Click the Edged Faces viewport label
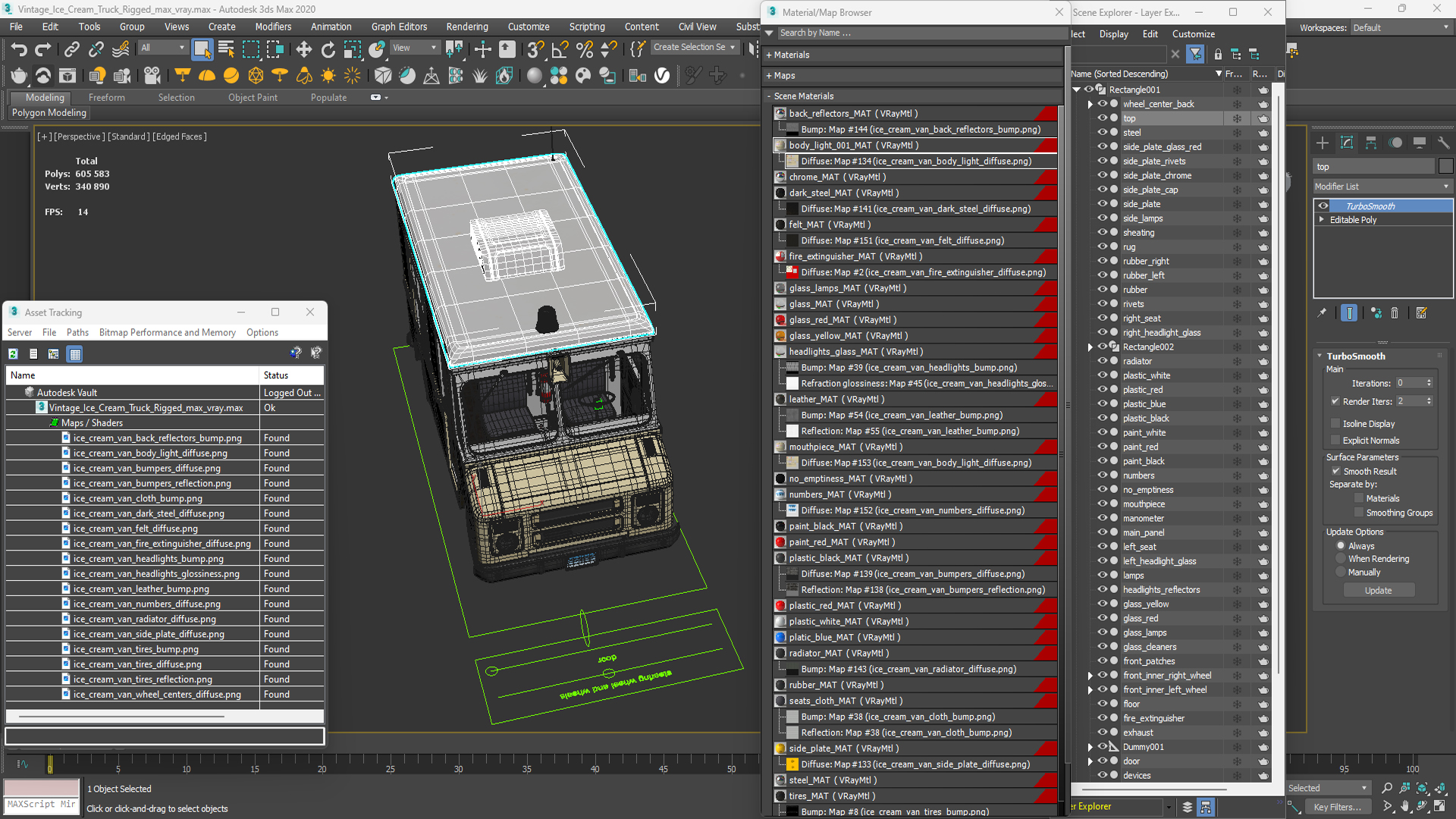 [180, 136]
